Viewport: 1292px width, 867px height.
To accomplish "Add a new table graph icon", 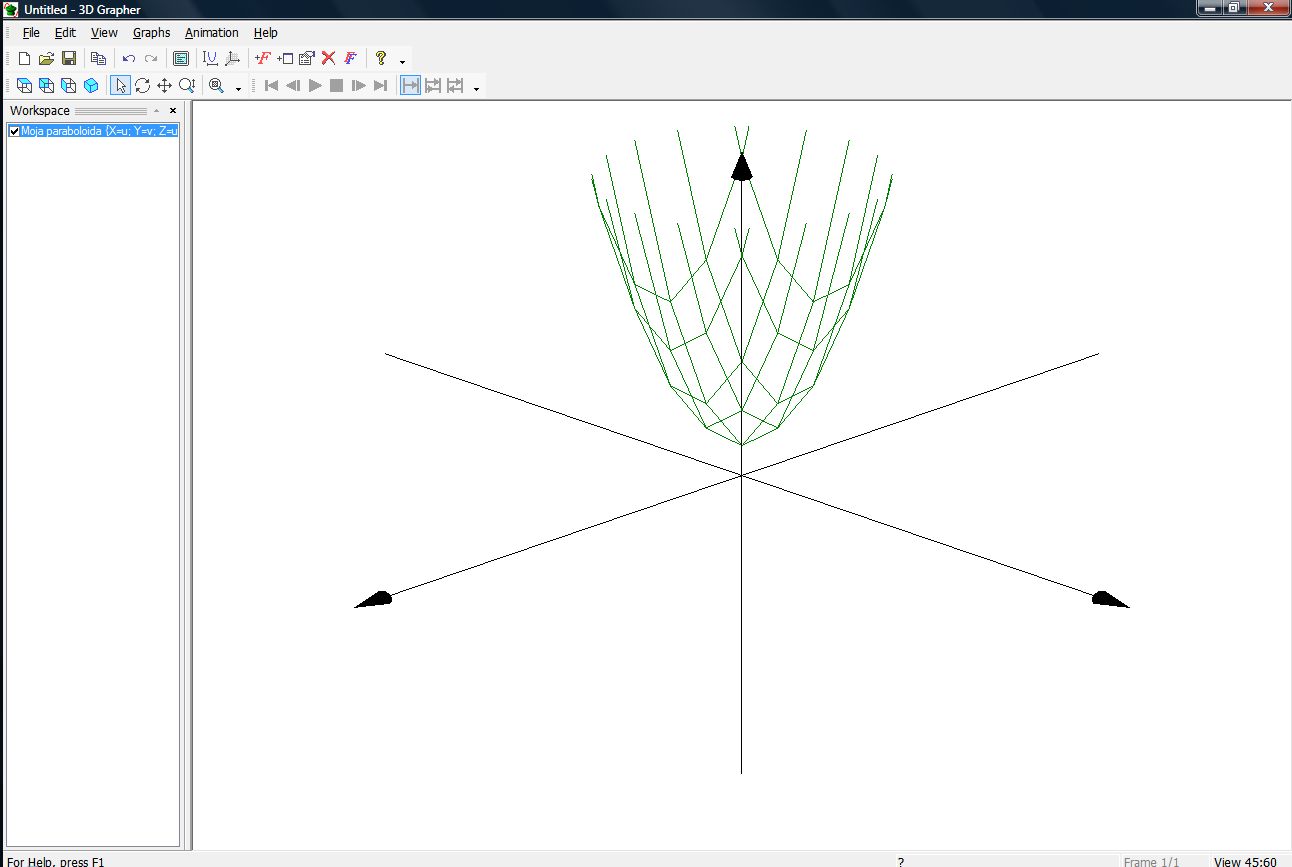I will pos(285,59).
